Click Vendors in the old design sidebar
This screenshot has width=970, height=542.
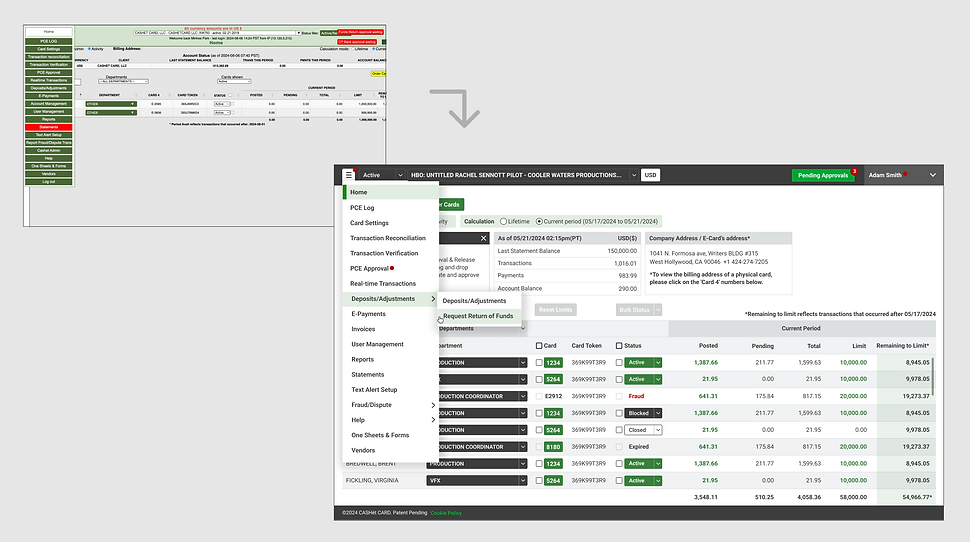(49, 174)
